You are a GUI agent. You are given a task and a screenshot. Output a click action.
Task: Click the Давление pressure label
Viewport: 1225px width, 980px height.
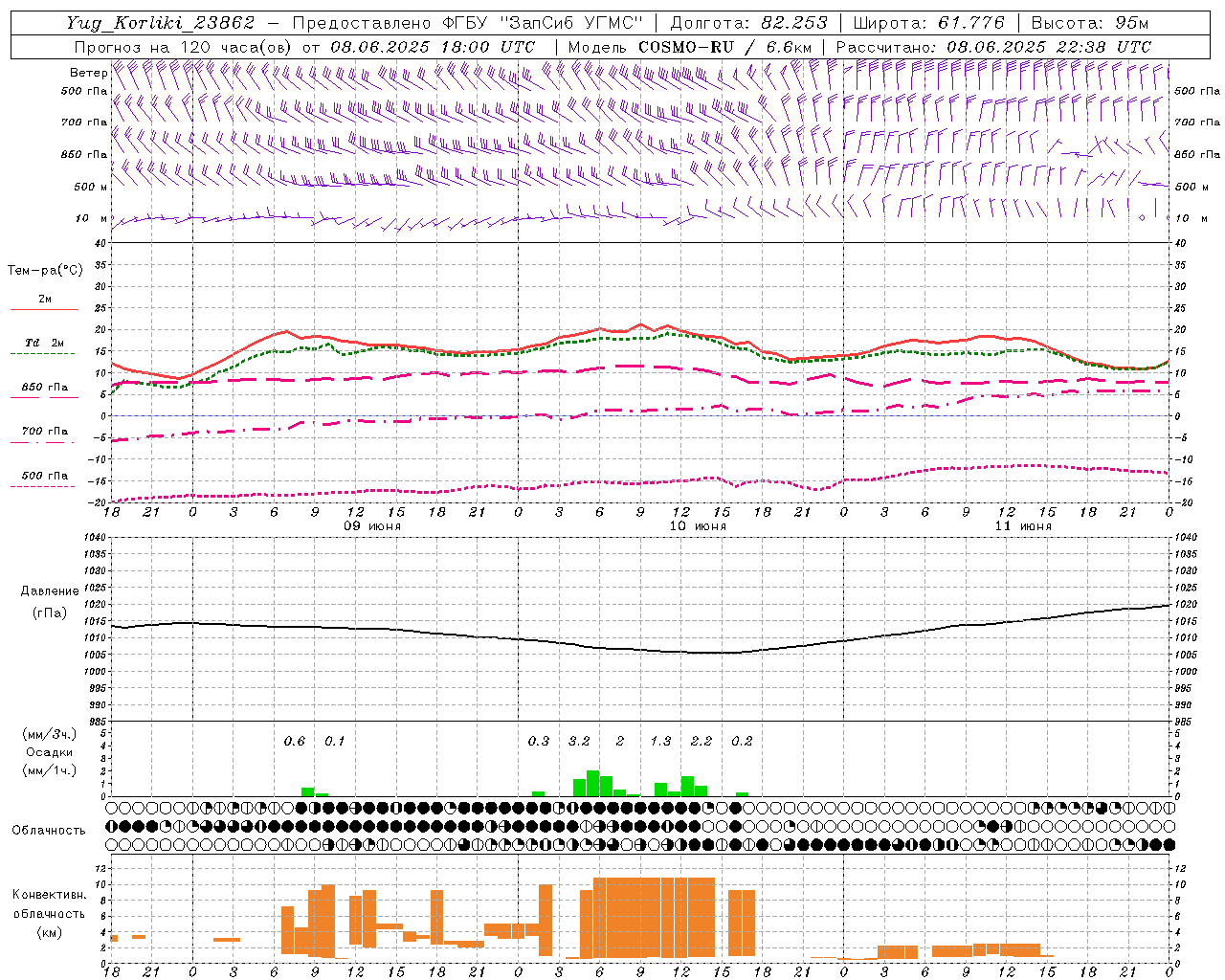(50, 591)
